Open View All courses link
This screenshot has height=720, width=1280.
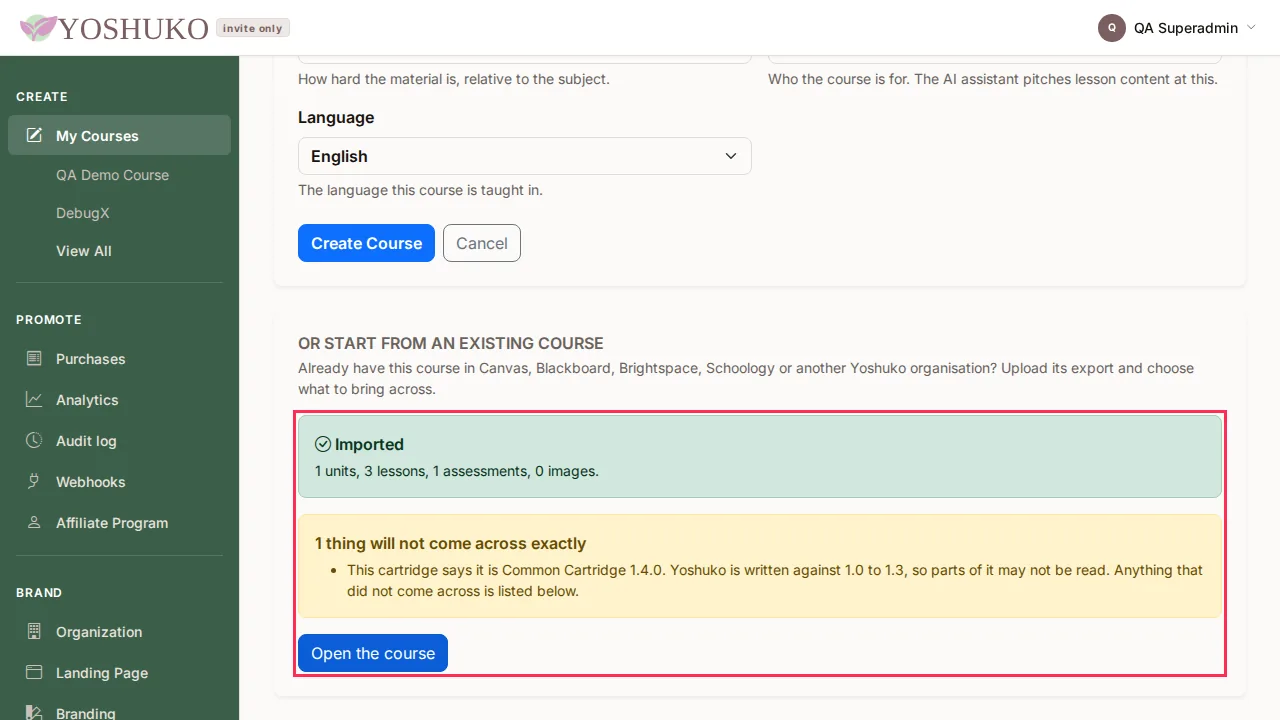click(x=84, y=251)
